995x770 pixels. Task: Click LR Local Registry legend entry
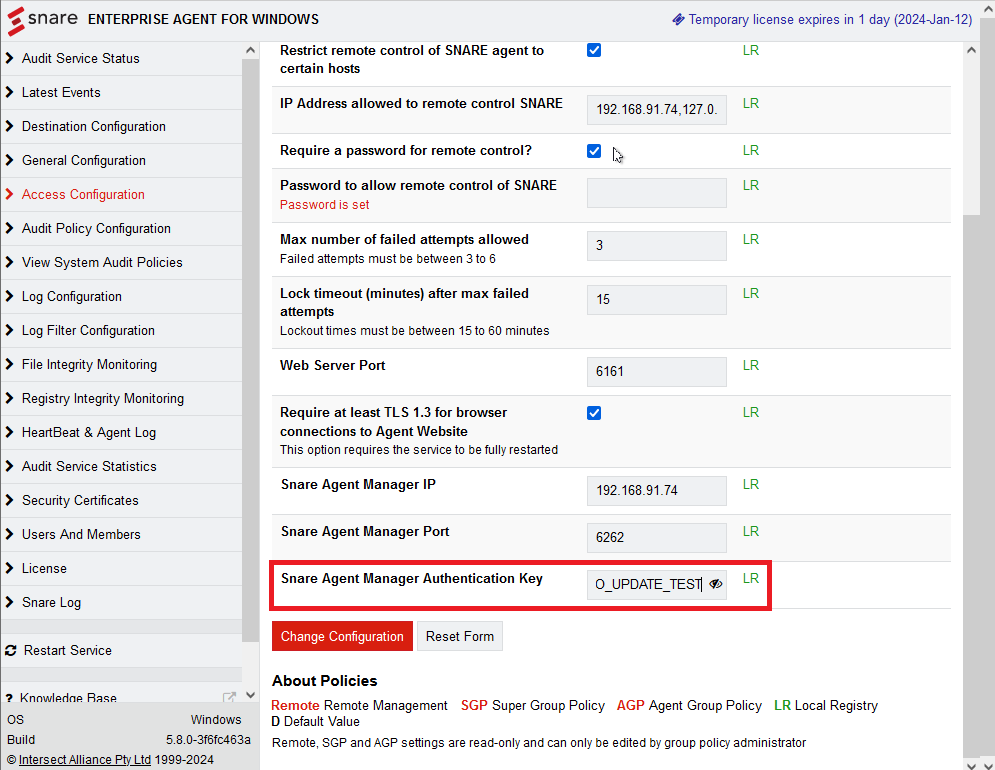tap(826, 705)
